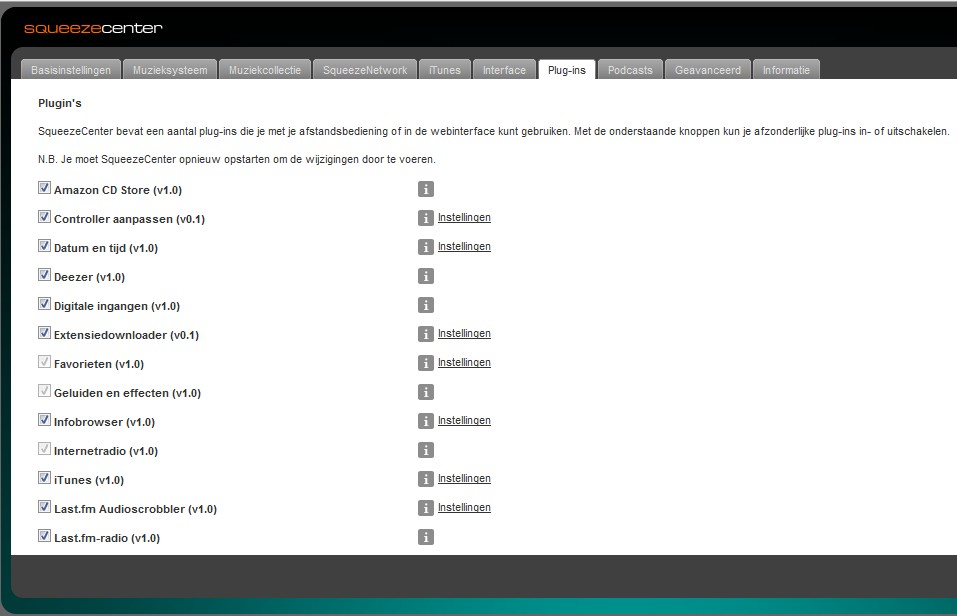The width and height of the screenshot is (957, 616).
Task: Go to the Geavanceerd tab
Action: [x=707, y=70]
